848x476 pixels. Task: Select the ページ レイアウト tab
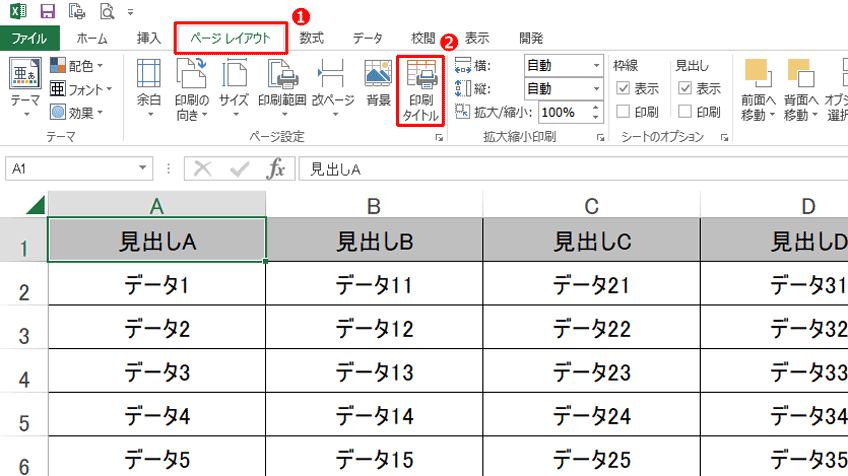[x=230, y=38]
